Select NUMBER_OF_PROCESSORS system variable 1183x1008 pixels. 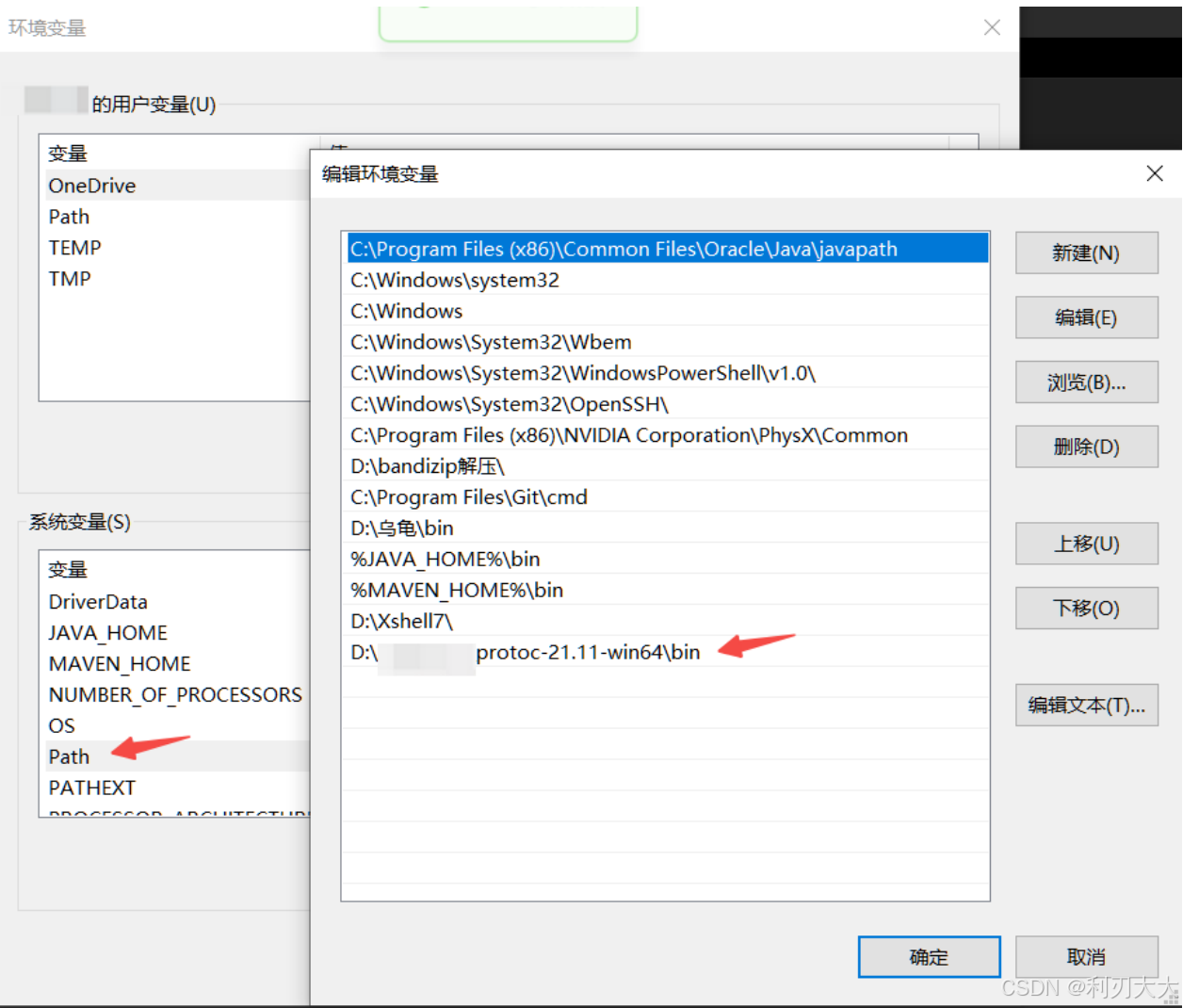pyautogui.click(x=177, y=694)
